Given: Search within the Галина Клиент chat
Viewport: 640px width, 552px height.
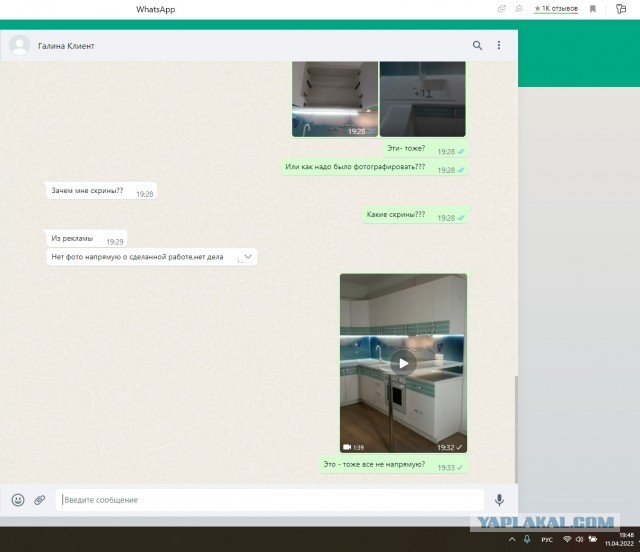Looking at the screenshot, I should [477, 45].
